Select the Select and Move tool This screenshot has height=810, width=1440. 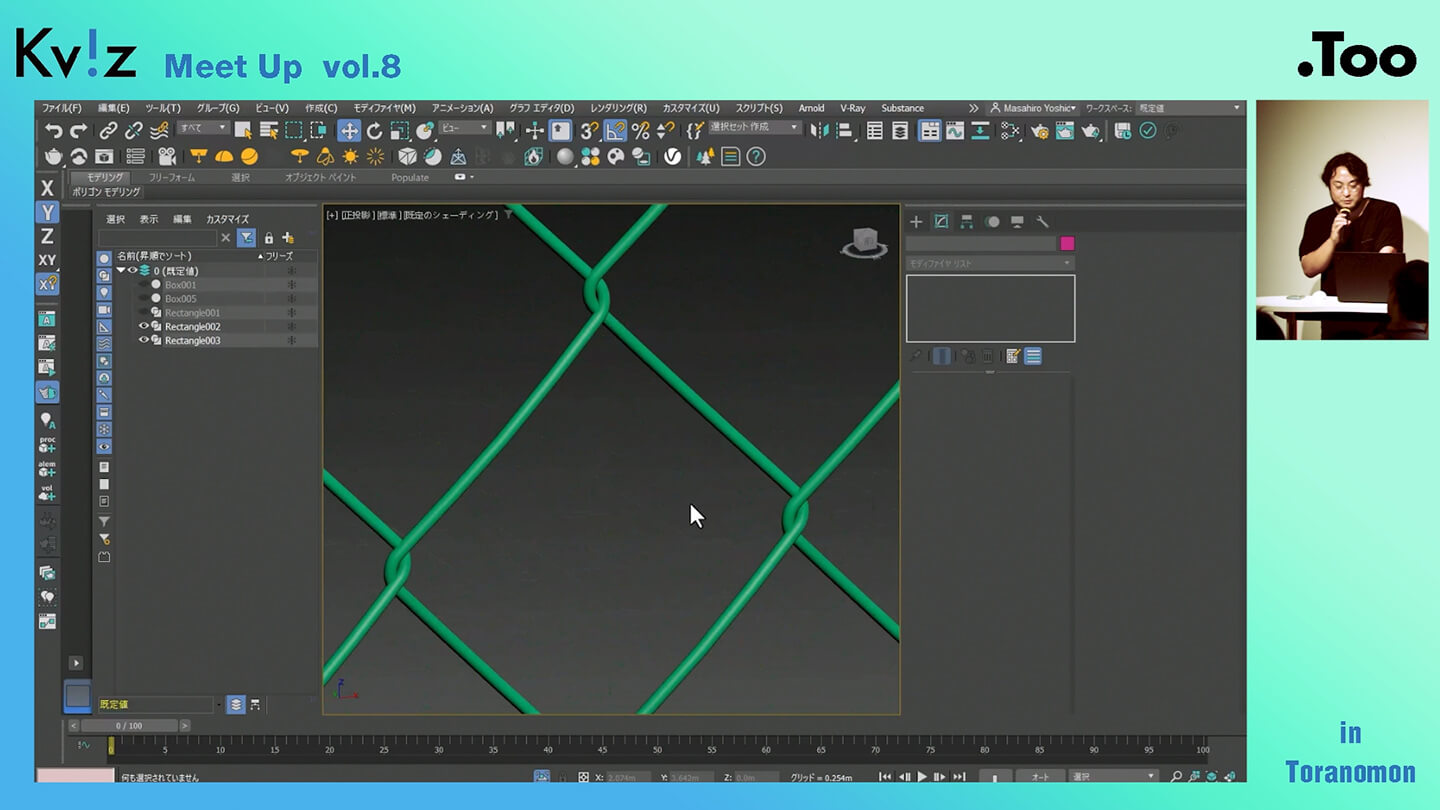tap(349, 131)
